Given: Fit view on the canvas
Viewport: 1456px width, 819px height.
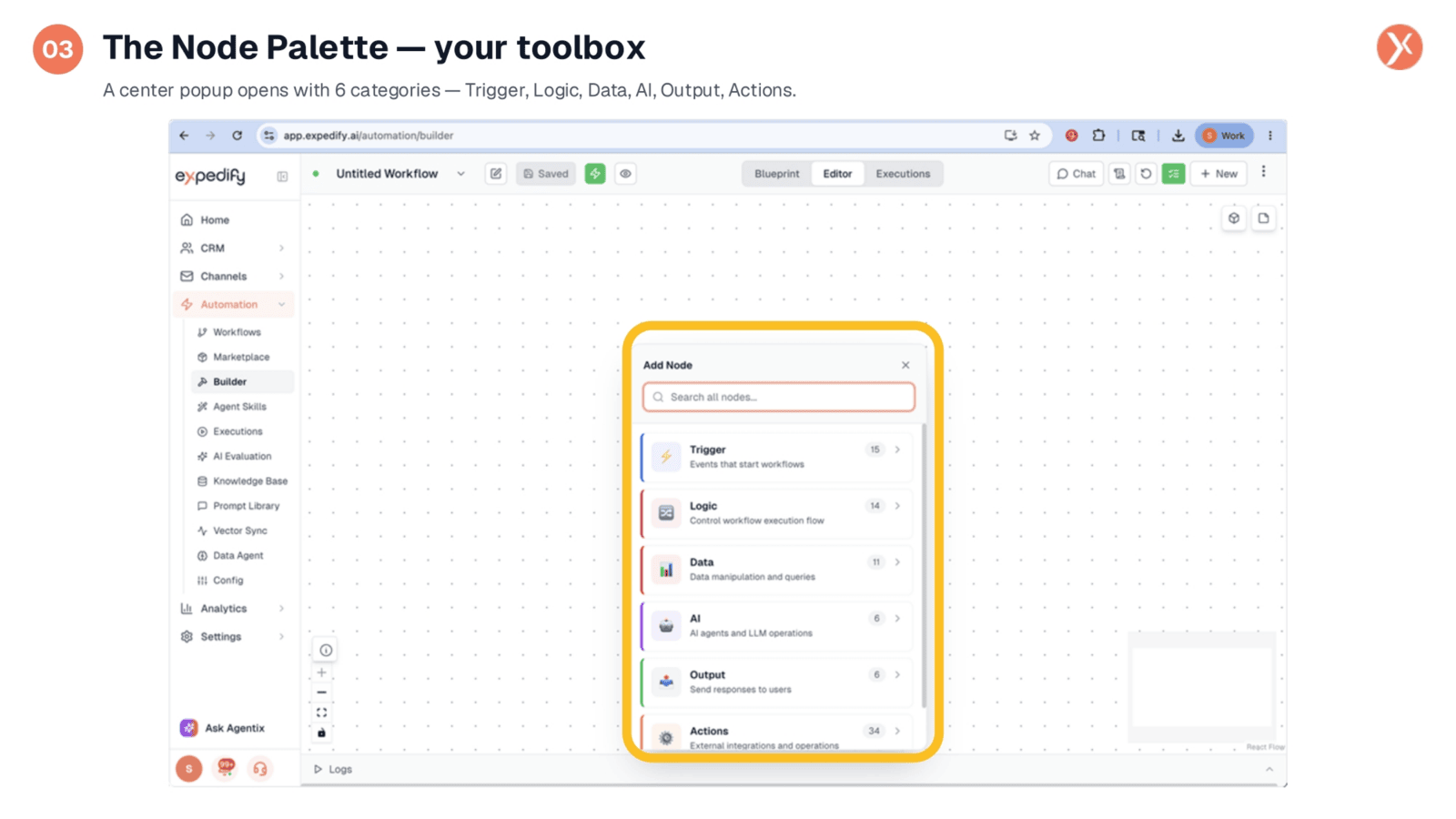Looking at the screenshot, I should click(x=321, y=713).
